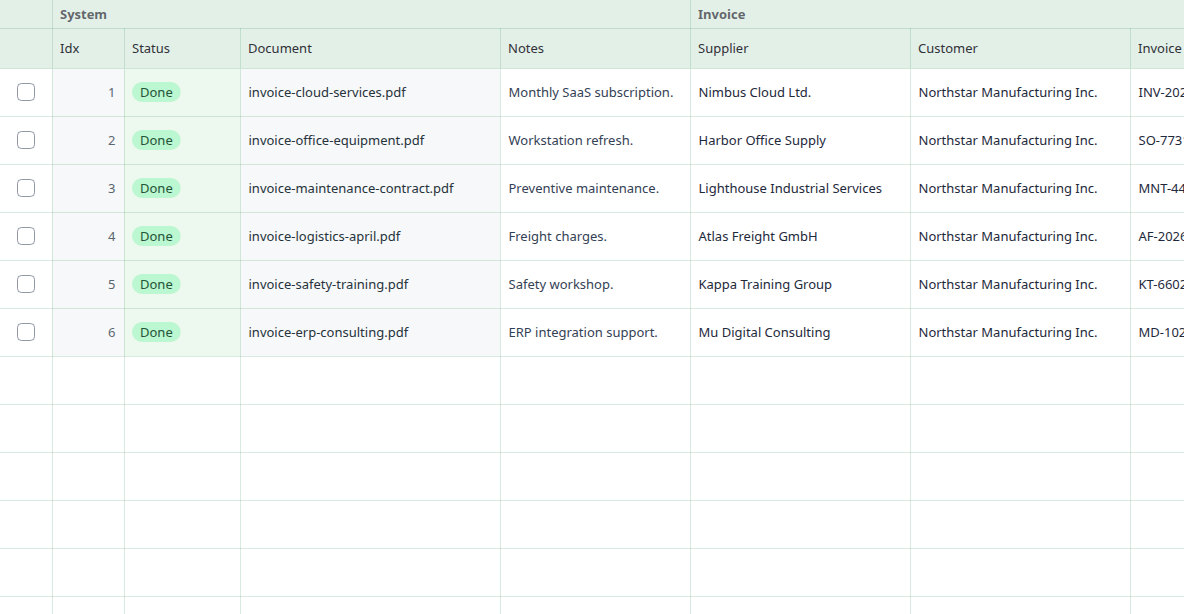Click Done status of invoice-safety-training.pdf
Image resolution: width=1184 pixels, height=614 pixels.
(x=156, y=284)
